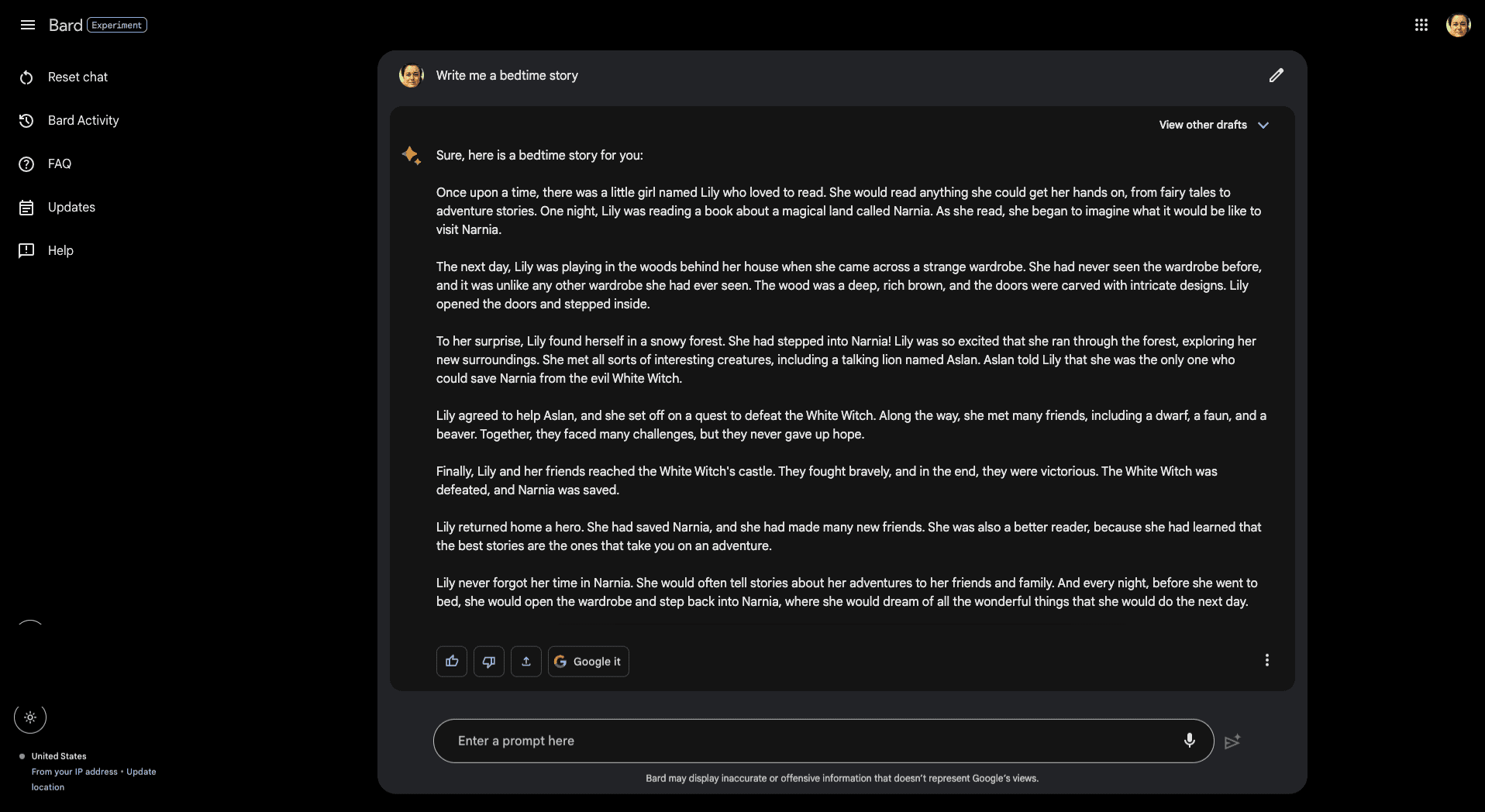
Task: Toggle the light/dark theme button
Action: click(30, 717)
